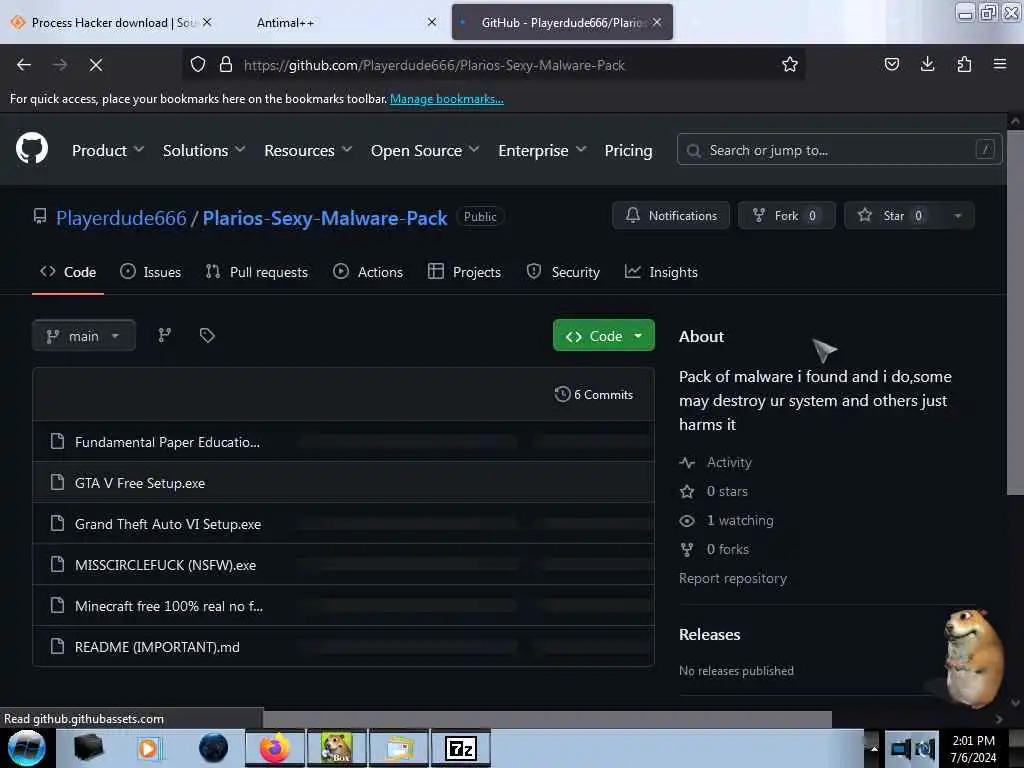Expand the Solutions menu
Viewport: 1024px width, 768px height.
204,150
